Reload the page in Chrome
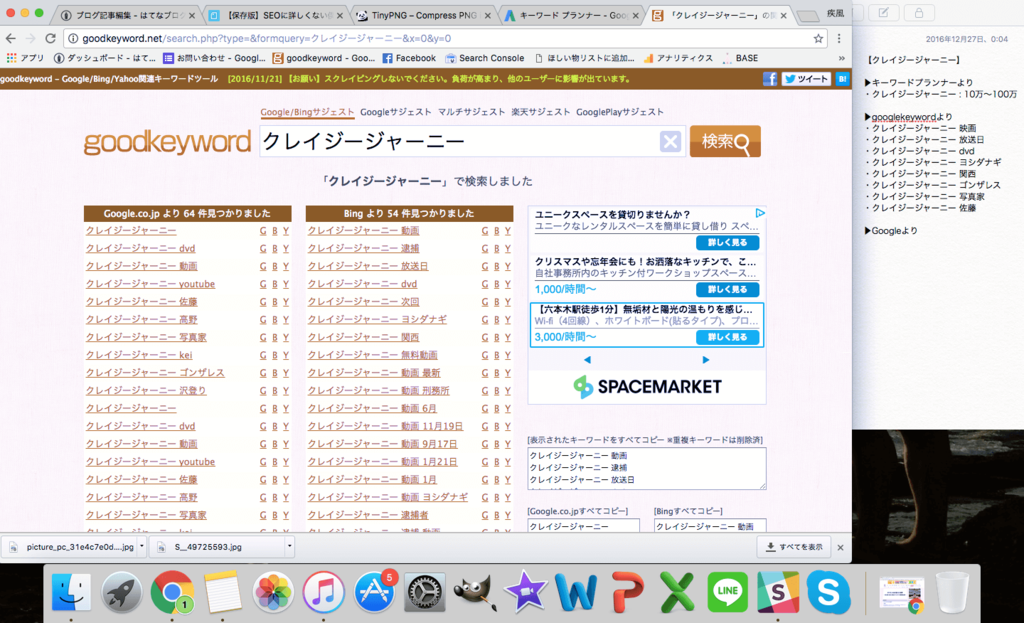 50,39
